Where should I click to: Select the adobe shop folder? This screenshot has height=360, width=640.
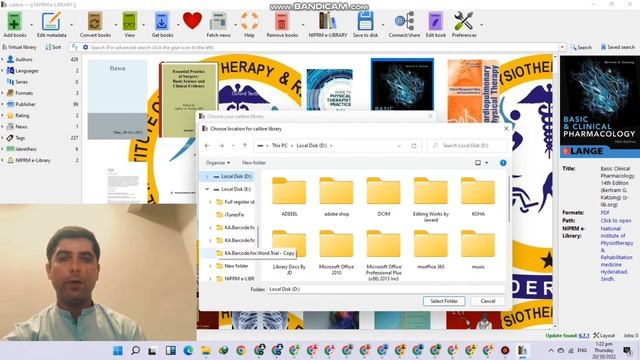point(336,197)
